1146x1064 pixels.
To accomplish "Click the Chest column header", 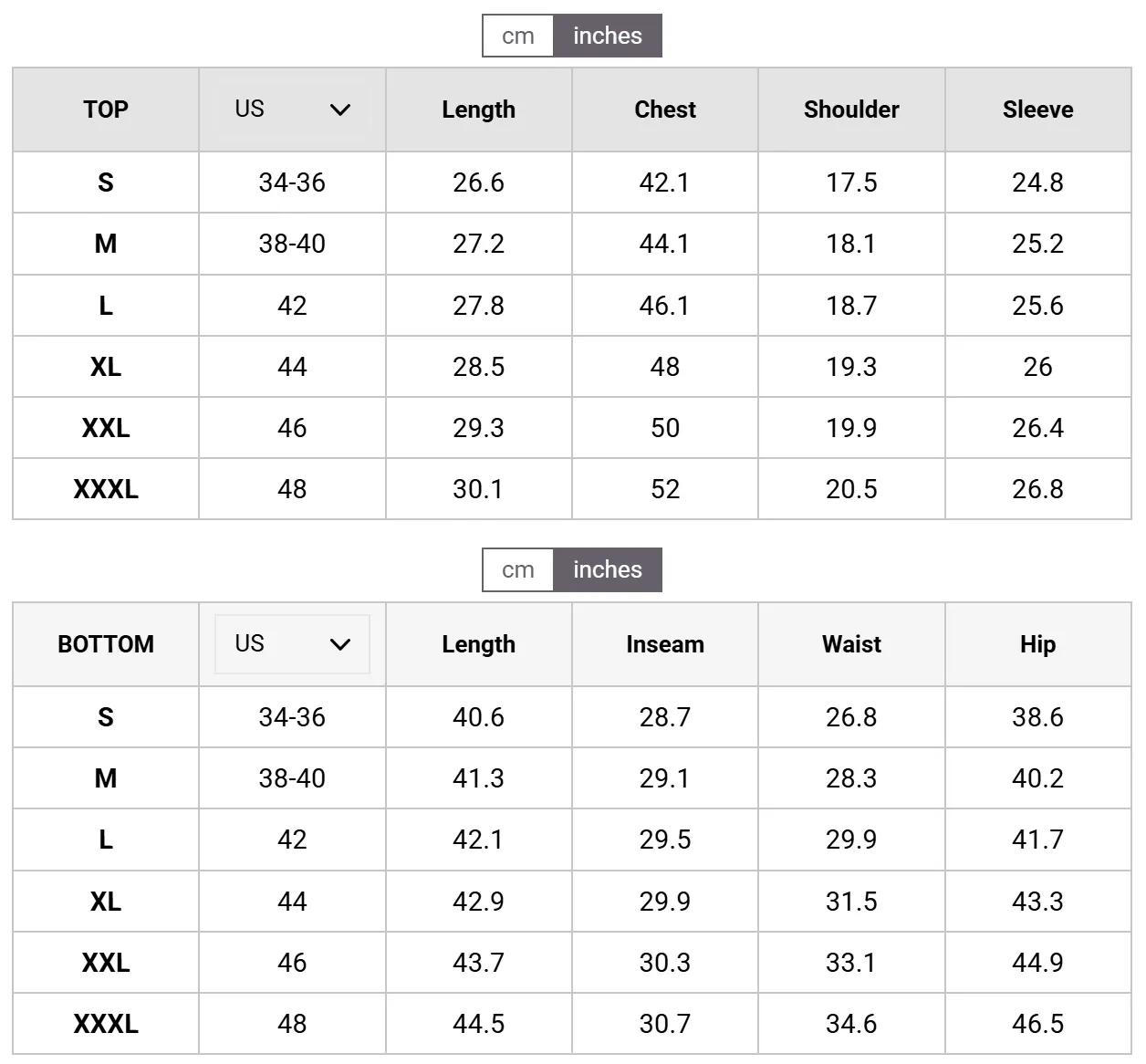I will (x=665, y=110).
